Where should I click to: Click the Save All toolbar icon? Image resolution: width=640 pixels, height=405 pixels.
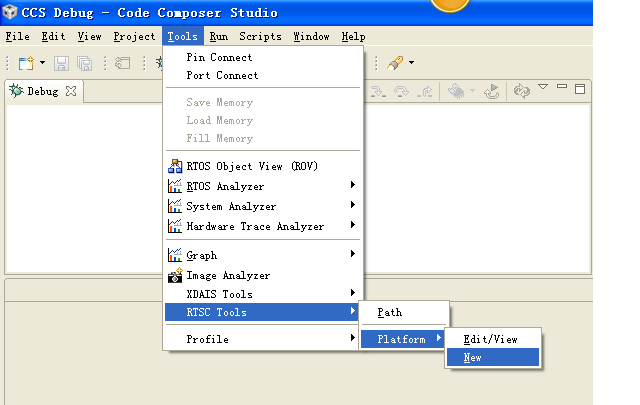[85, 64]
